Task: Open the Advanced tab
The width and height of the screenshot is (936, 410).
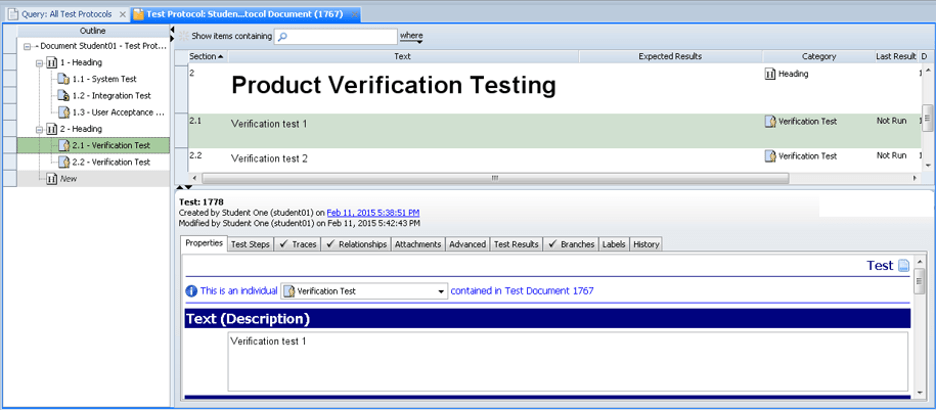Action: pos(467,244)
